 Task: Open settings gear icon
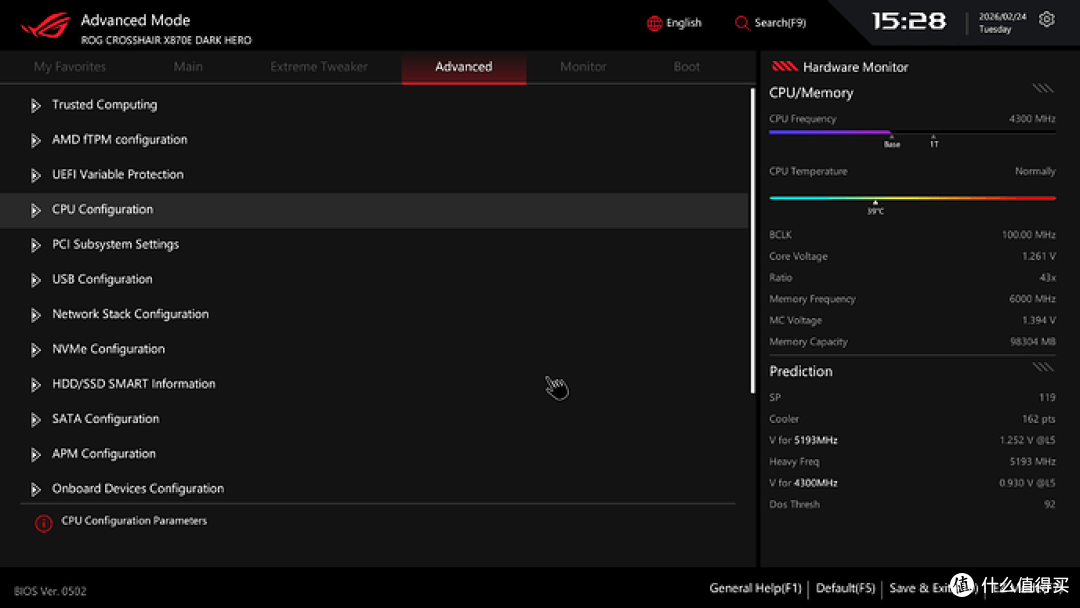pos(1046,19)
